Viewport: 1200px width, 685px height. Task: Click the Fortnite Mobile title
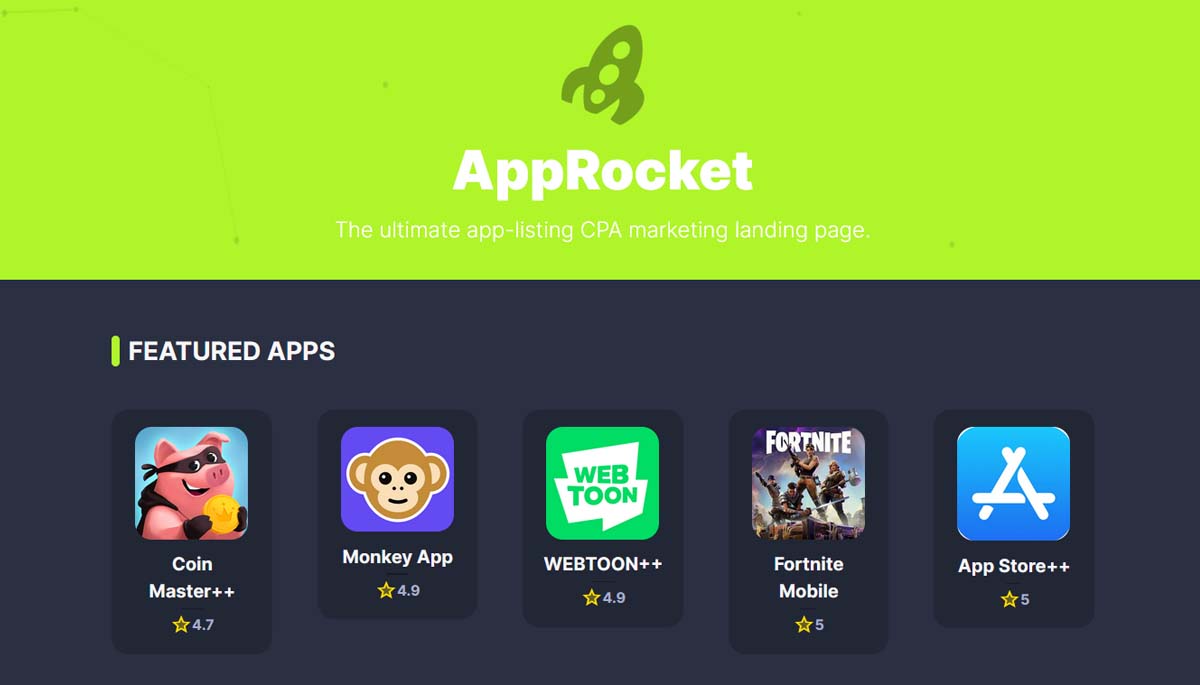(x=808, y=577)
